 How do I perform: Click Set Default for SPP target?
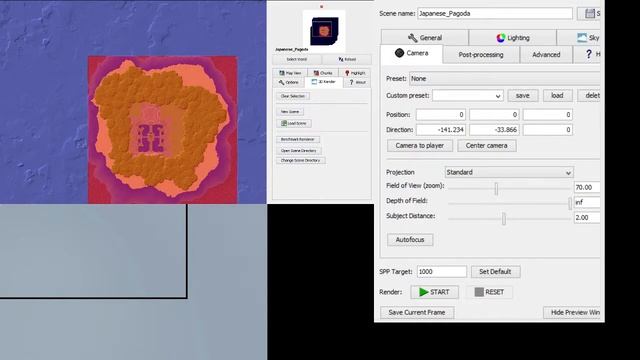pyautogui.click(x=495, y=271)
